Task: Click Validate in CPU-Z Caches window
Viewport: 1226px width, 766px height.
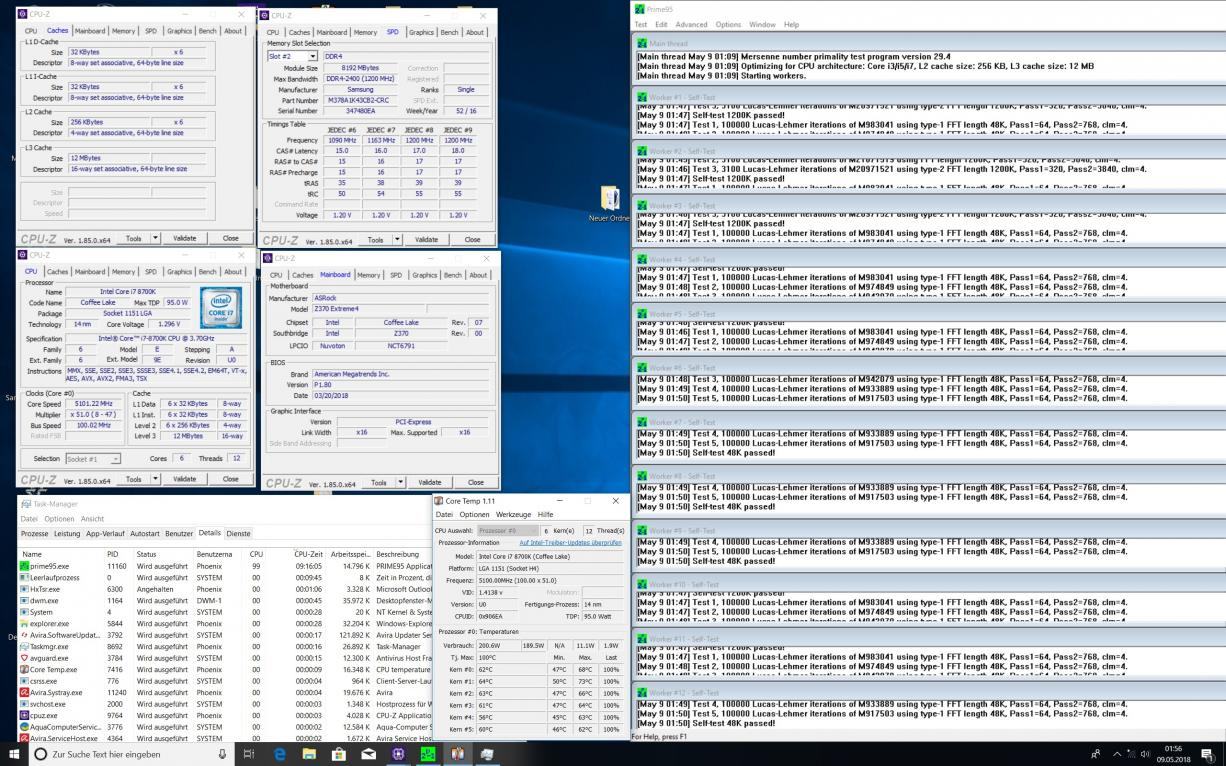Action: 185,238
